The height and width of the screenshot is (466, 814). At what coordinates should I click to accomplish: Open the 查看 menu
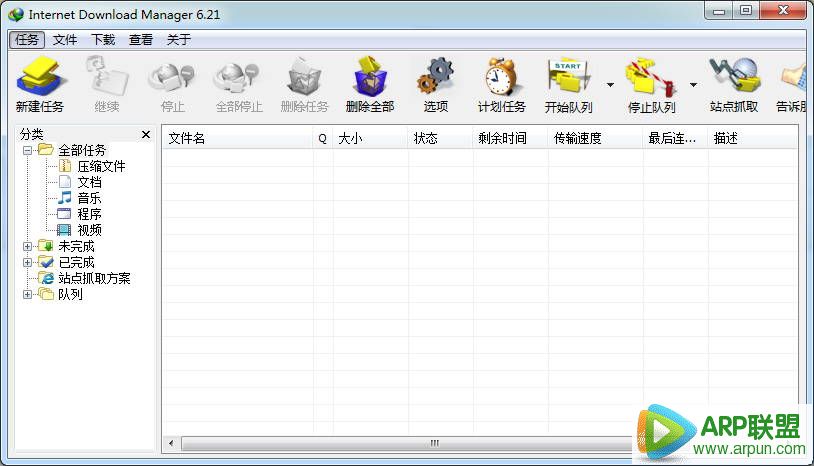click(x=141, y=39)
